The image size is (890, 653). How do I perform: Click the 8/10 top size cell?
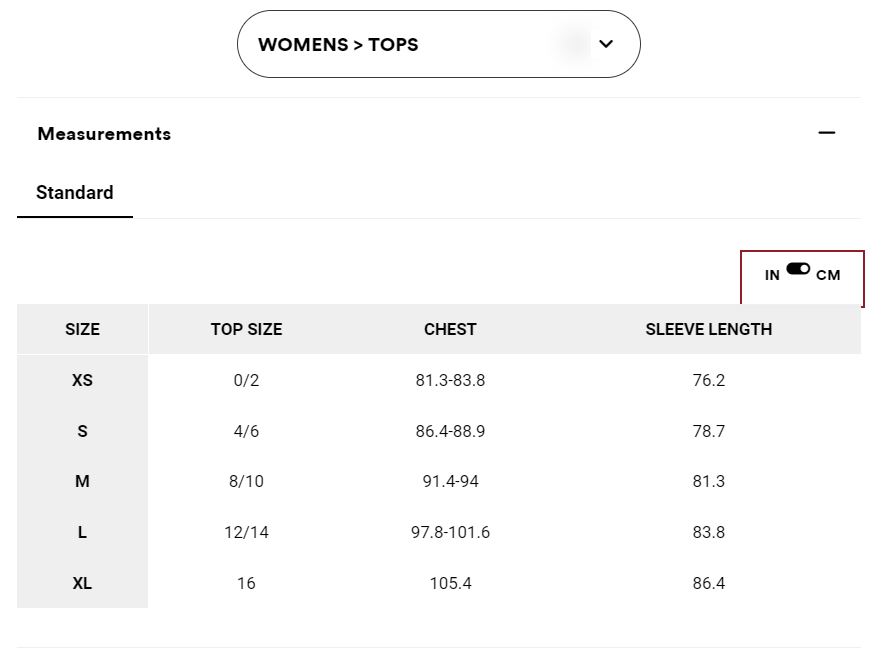click(246, 482)
